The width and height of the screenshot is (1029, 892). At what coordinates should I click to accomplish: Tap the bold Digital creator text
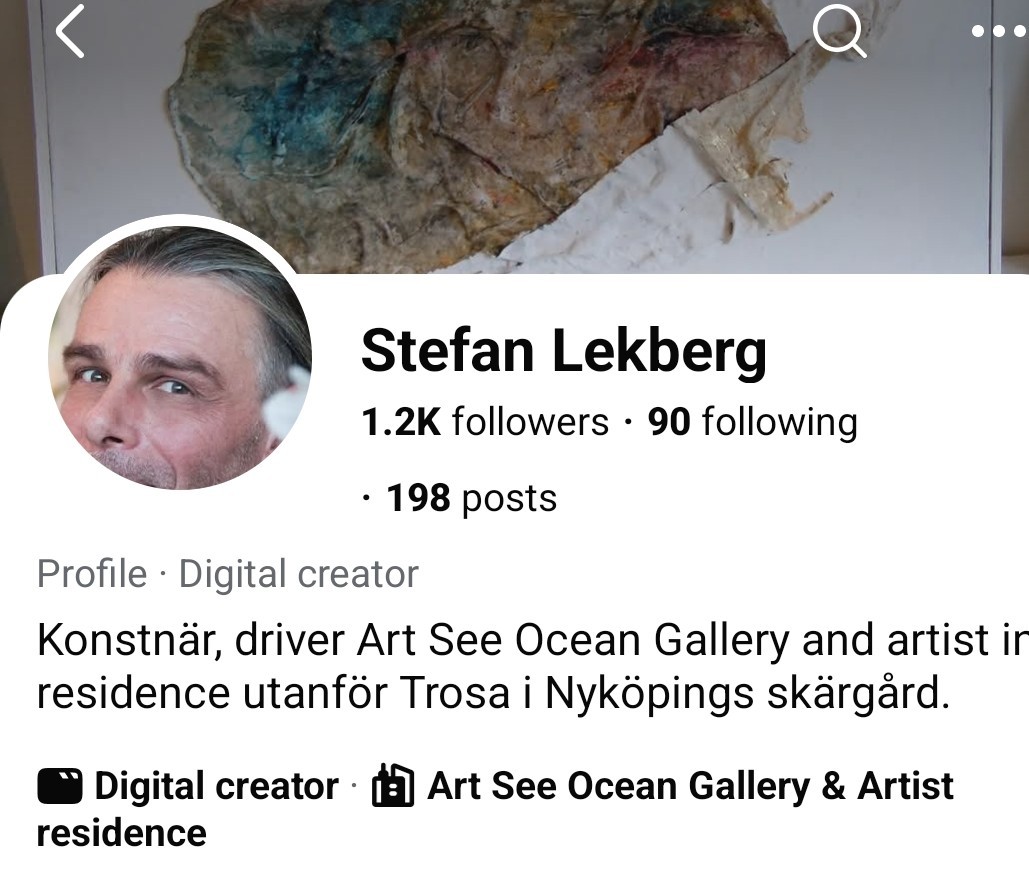(217, 786)
